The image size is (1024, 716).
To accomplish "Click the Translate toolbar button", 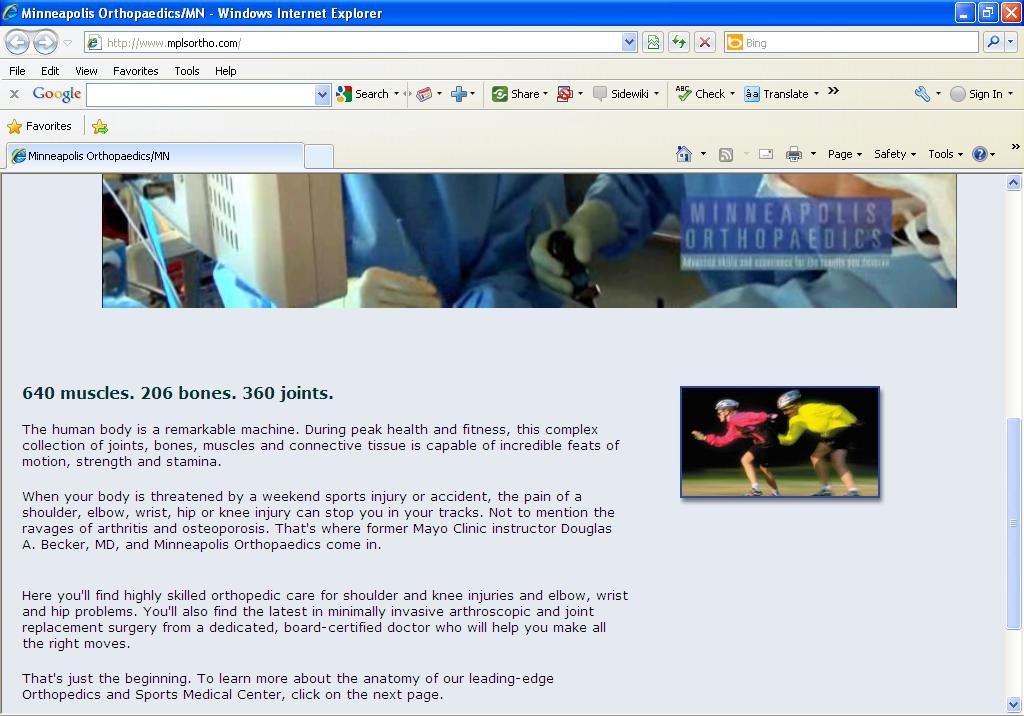I will coord(776,94).
